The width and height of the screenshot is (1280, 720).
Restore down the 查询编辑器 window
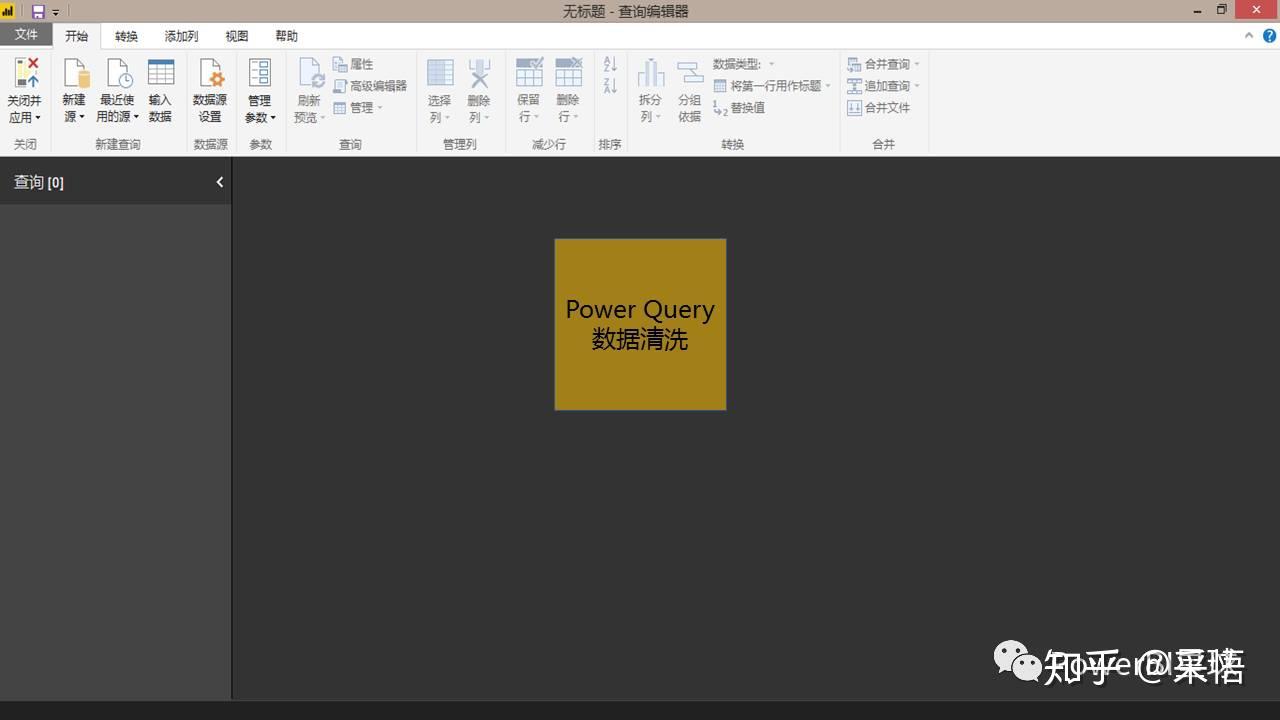[x=1221, y=10]
